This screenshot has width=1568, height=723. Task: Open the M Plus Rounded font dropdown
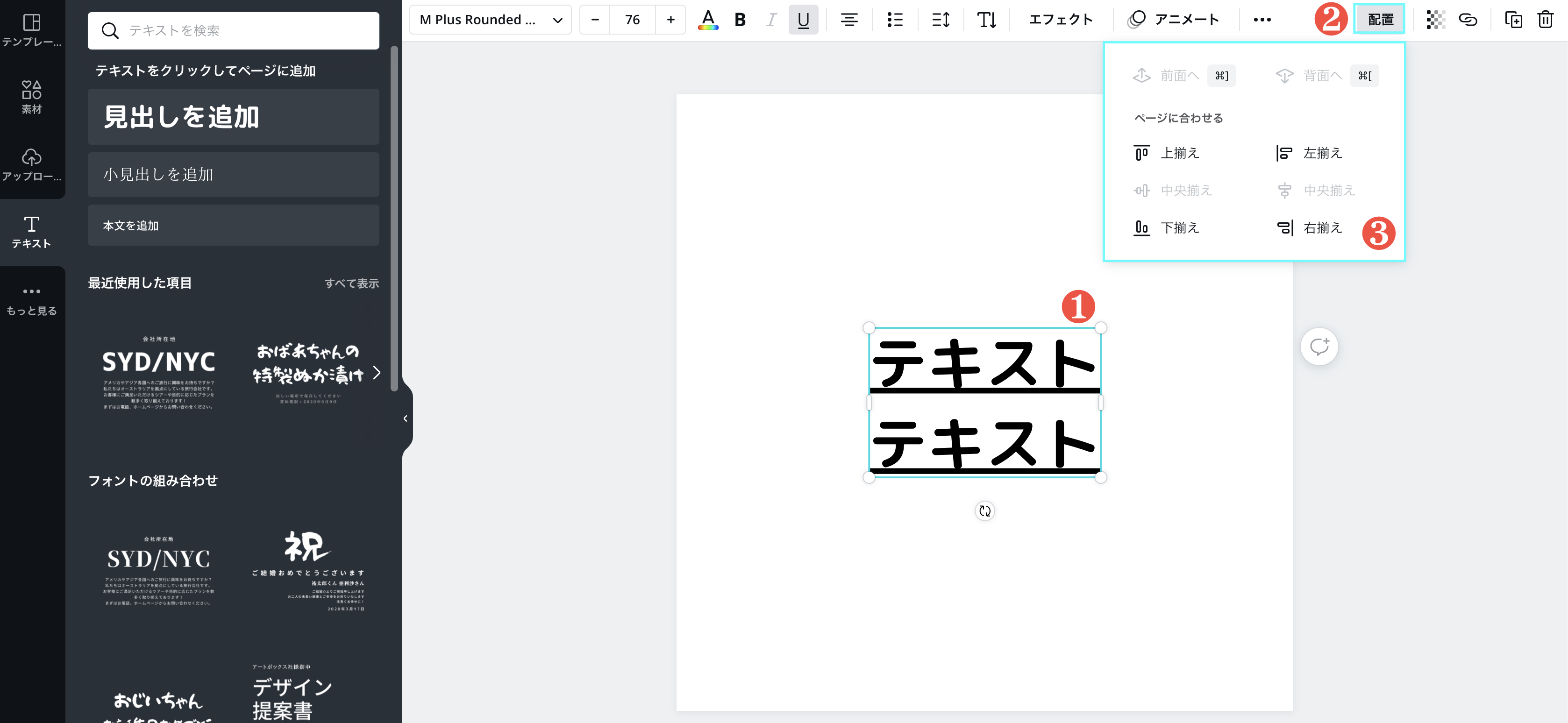pyautogui.click(x=490, y=20)
